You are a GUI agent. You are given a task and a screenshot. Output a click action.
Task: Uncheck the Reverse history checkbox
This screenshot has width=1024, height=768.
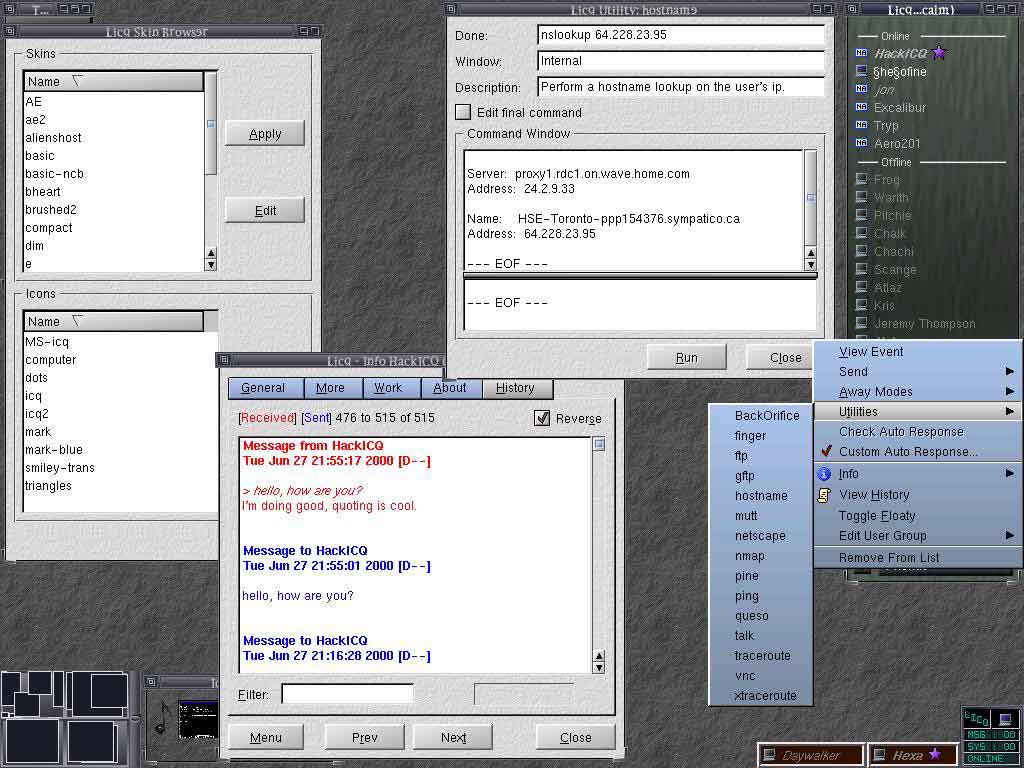(x=542, y=418)
